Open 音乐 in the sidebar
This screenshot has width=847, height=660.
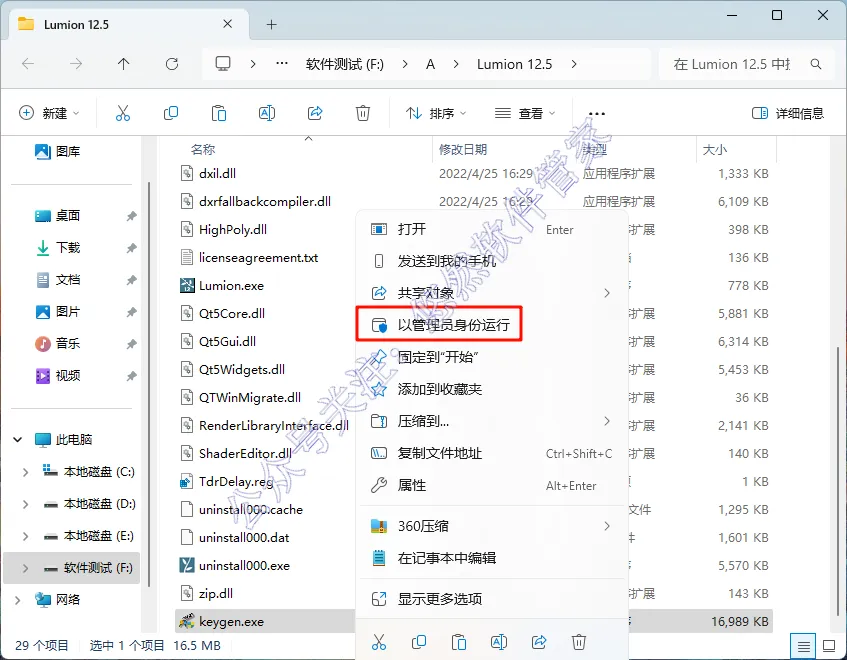58,344
